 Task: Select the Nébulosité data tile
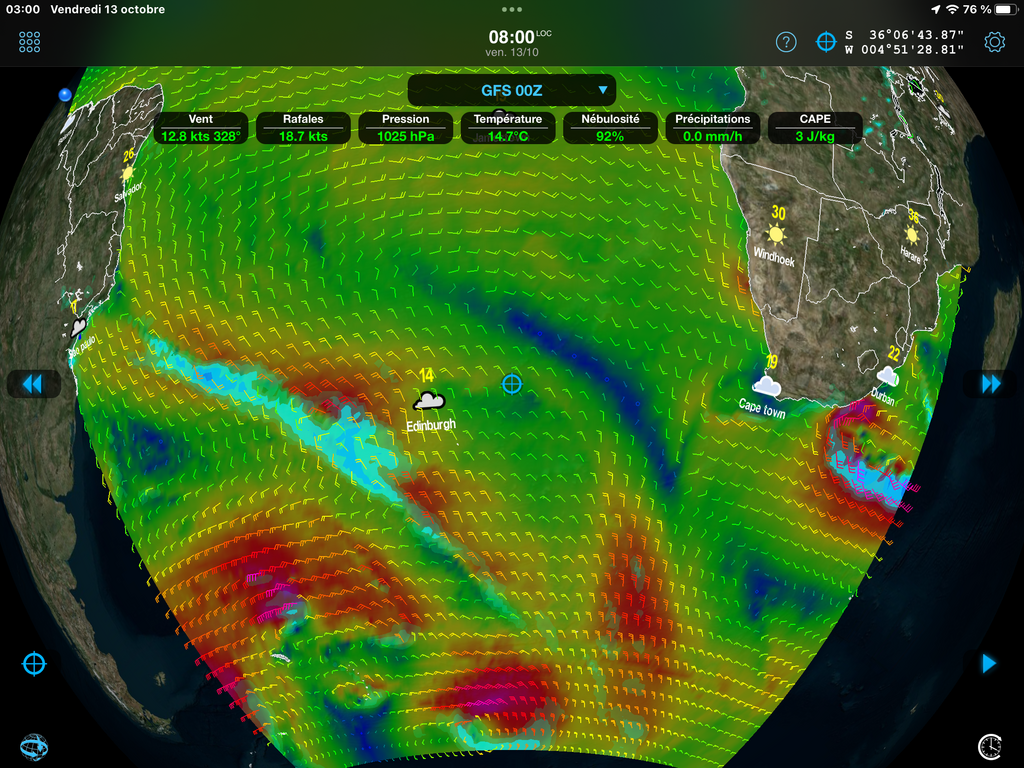pyautogui.click(x=610, y=128)
